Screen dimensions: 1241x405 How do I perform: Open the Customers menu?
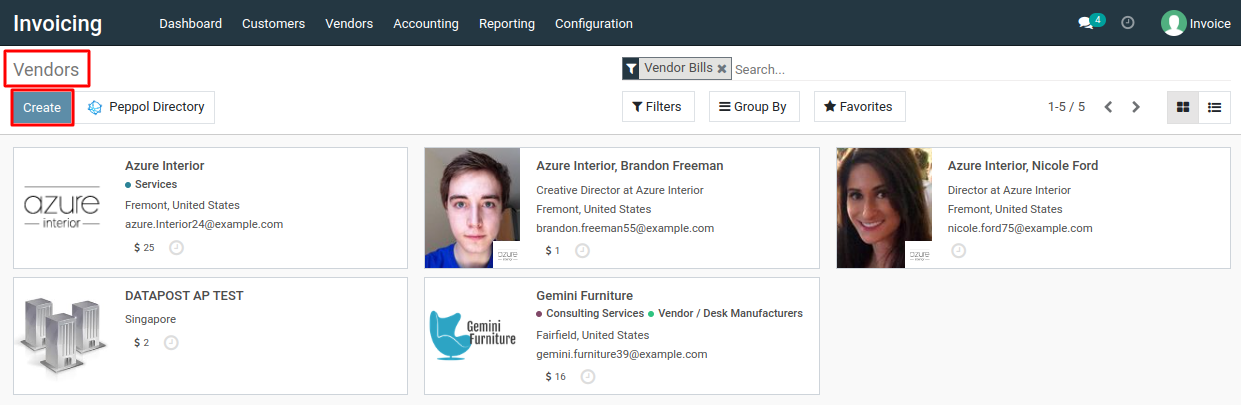(273, 23)
